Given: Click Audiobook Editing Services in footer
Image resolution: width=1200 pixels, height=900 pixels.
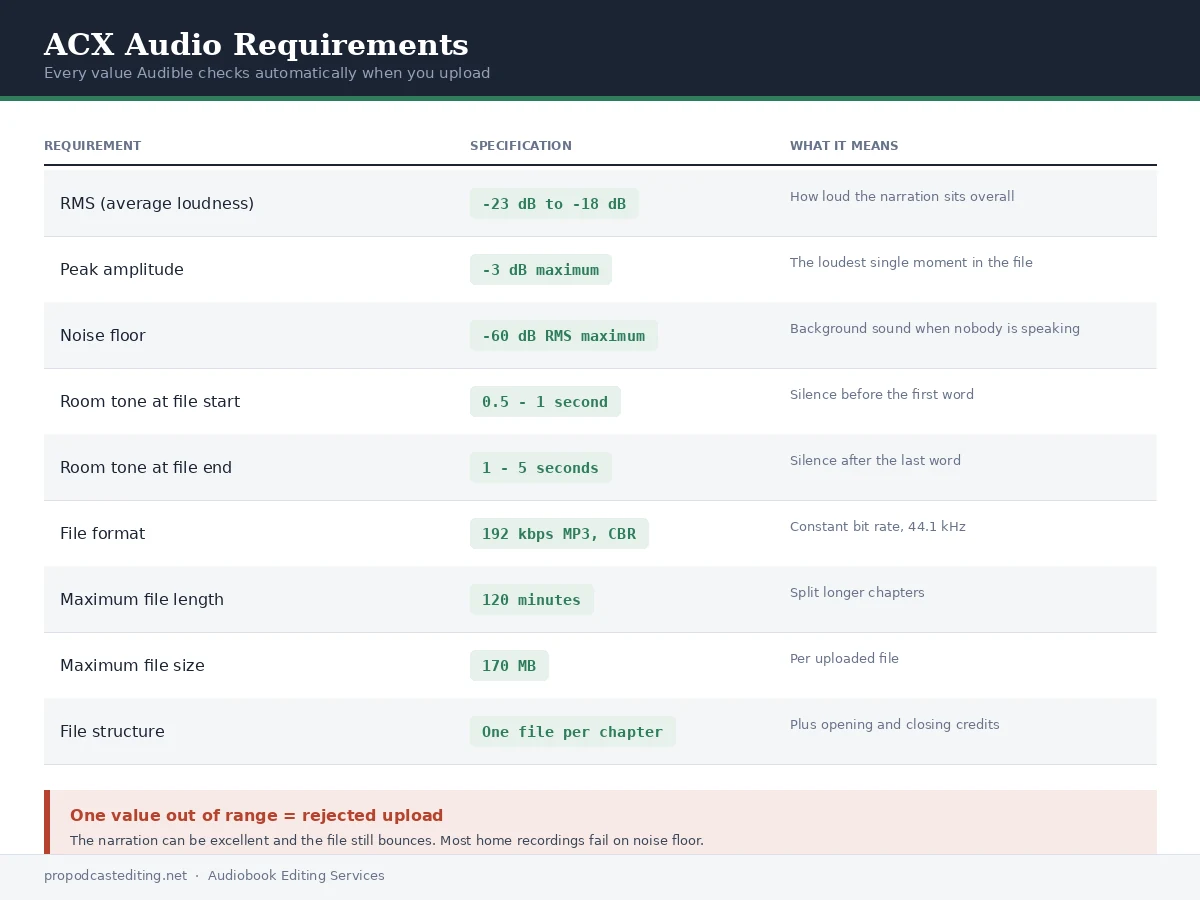Looking at the screenshot, I should coord(296,876).
